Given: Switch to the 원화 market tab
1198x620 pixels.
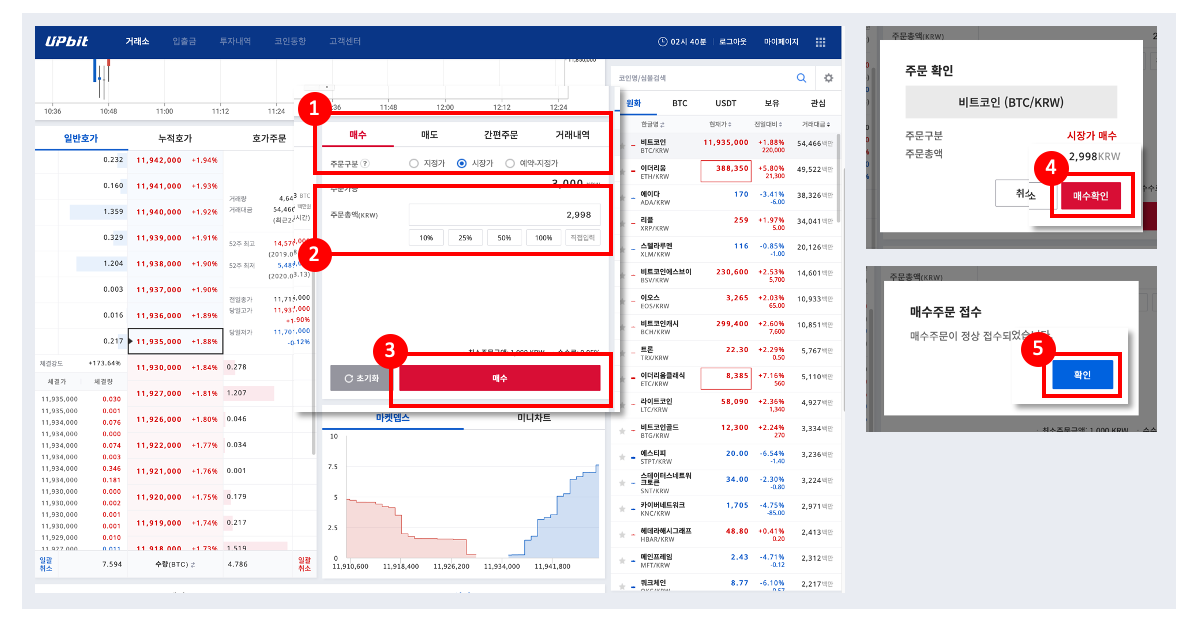Looking at the screenshot, I should tap(633, 103).
